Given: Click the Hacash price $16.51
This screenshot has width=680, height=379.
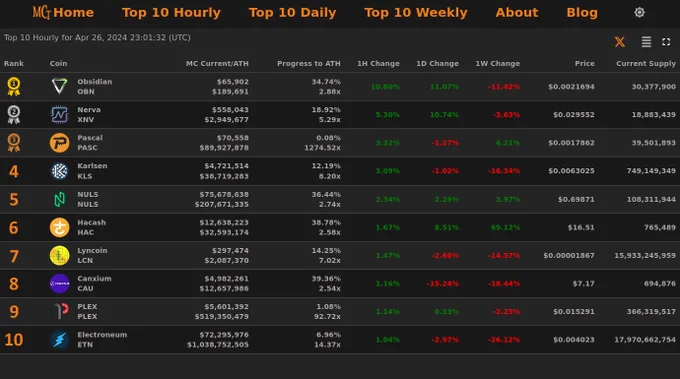Looking at the screenshot, I should click(581, 227).
